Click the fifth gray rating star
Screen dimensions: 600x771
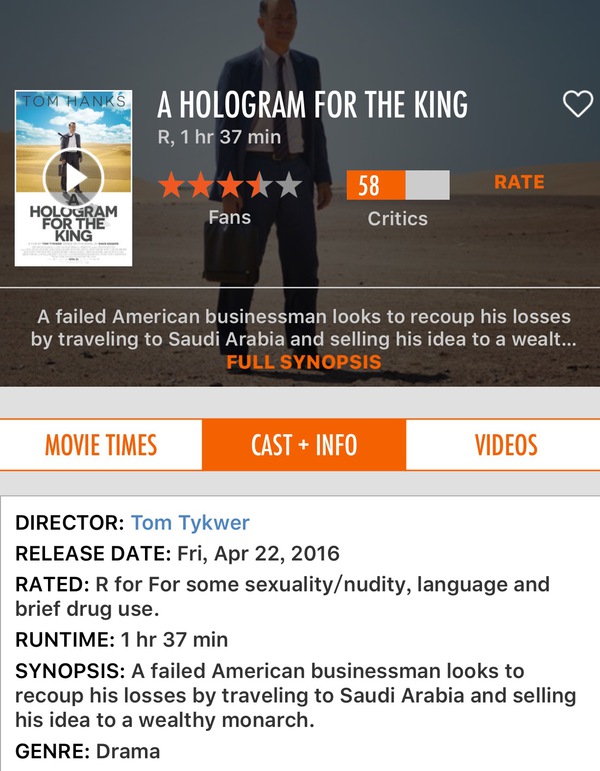289,185
